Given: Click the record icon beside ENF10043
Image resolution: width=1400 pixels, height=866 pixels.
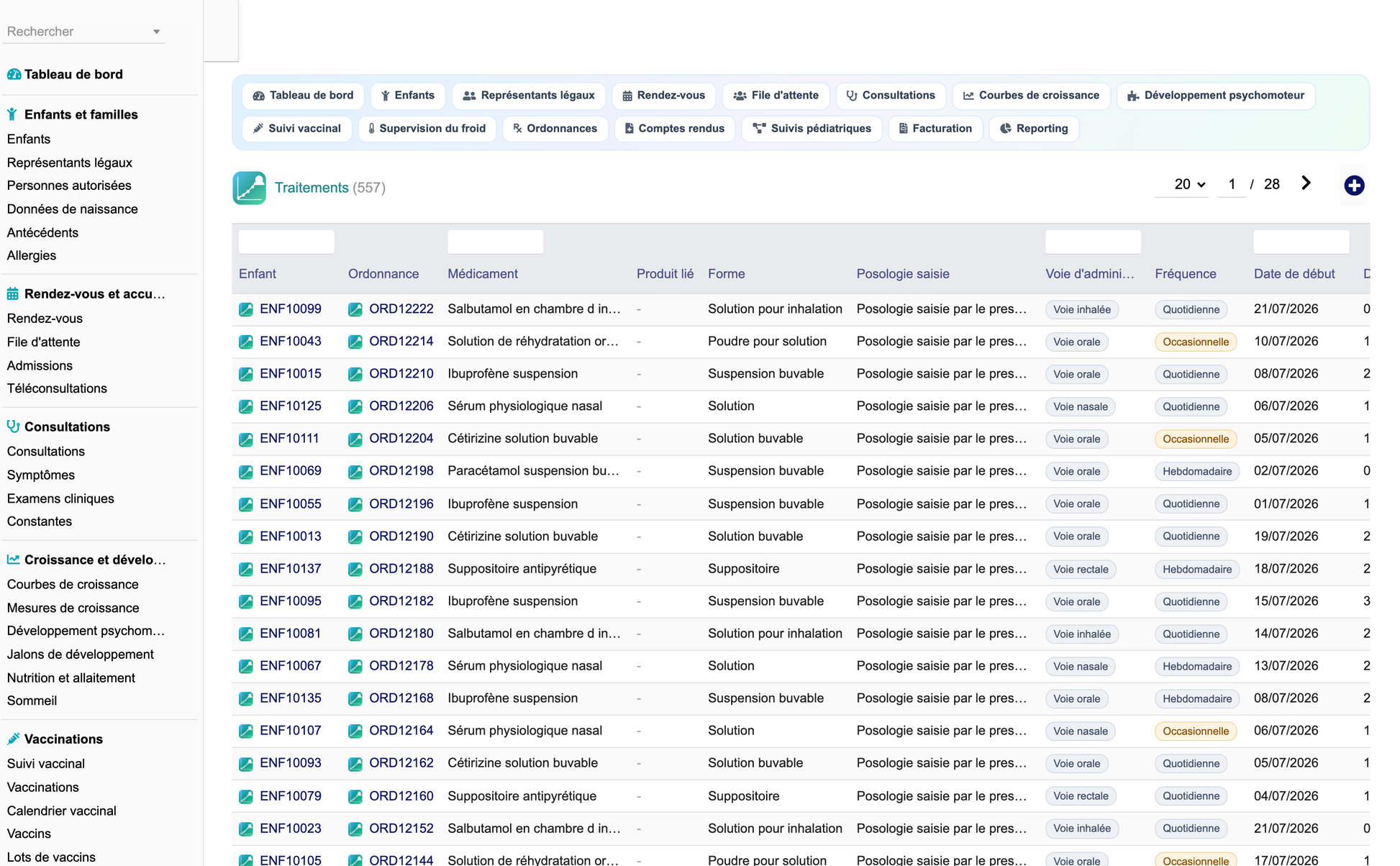Looking at the screenshot, I should pyautogui.click(x=246, y=342).
